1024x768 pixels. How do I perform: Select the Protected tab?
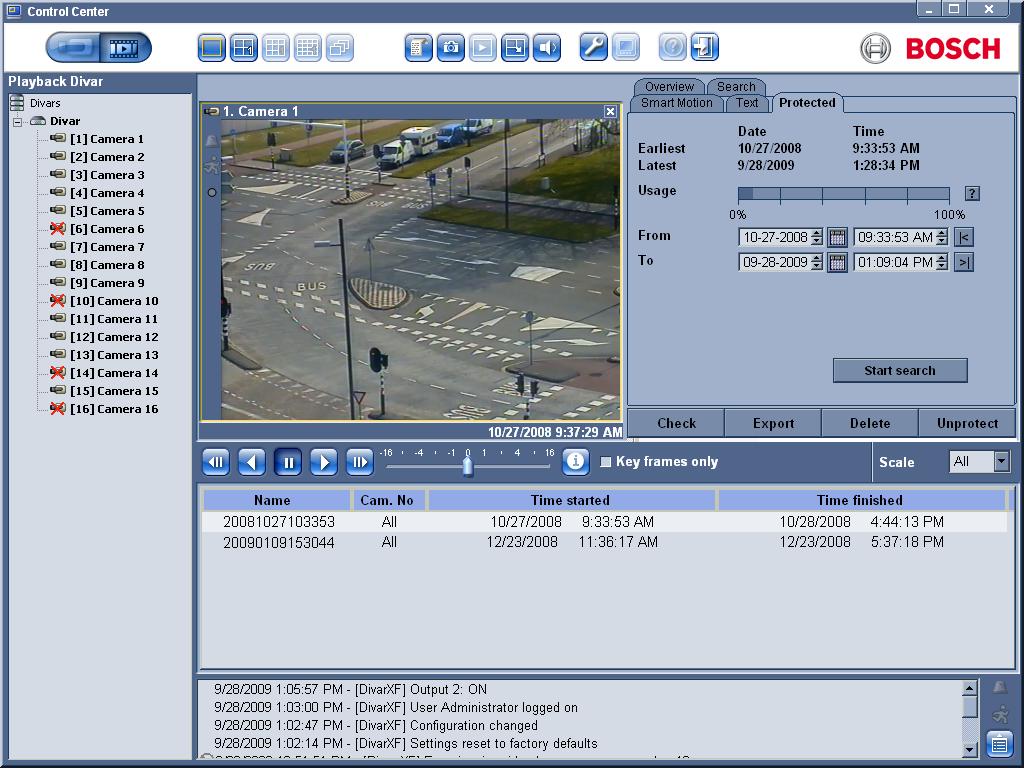(x=807, y=103)
